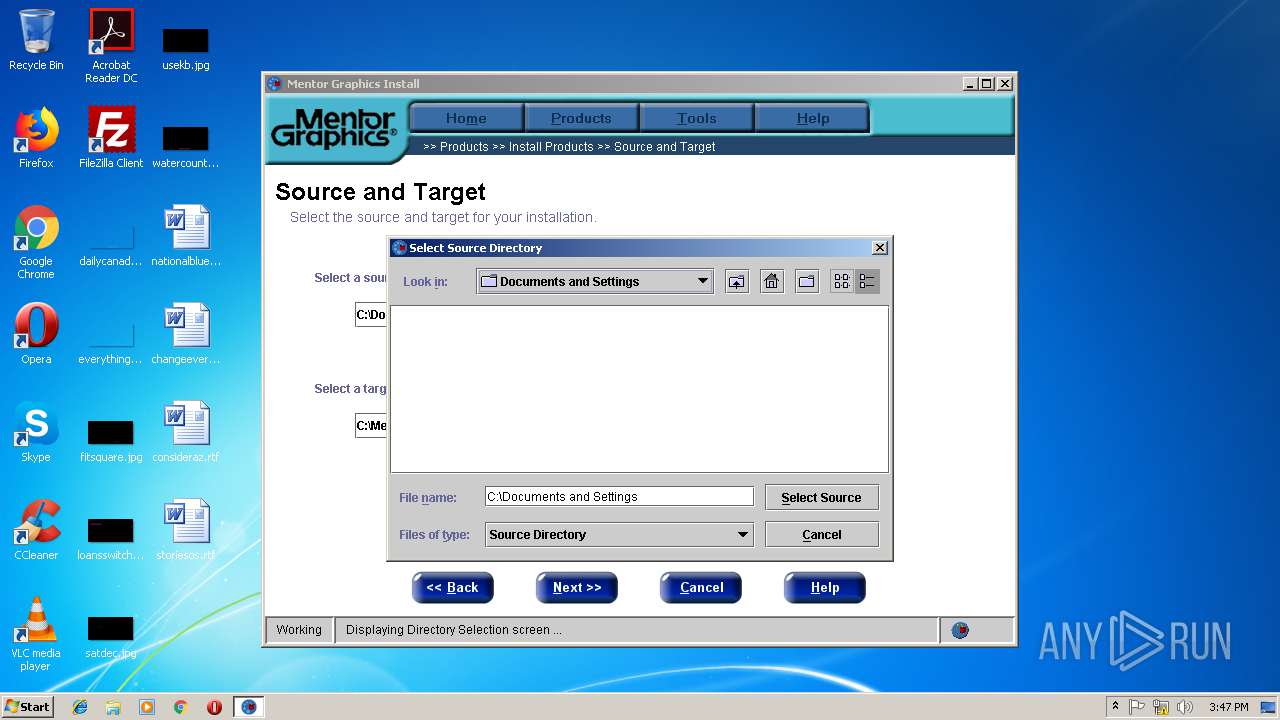Open the Tools menu in installer

click(x=696, y=118)
